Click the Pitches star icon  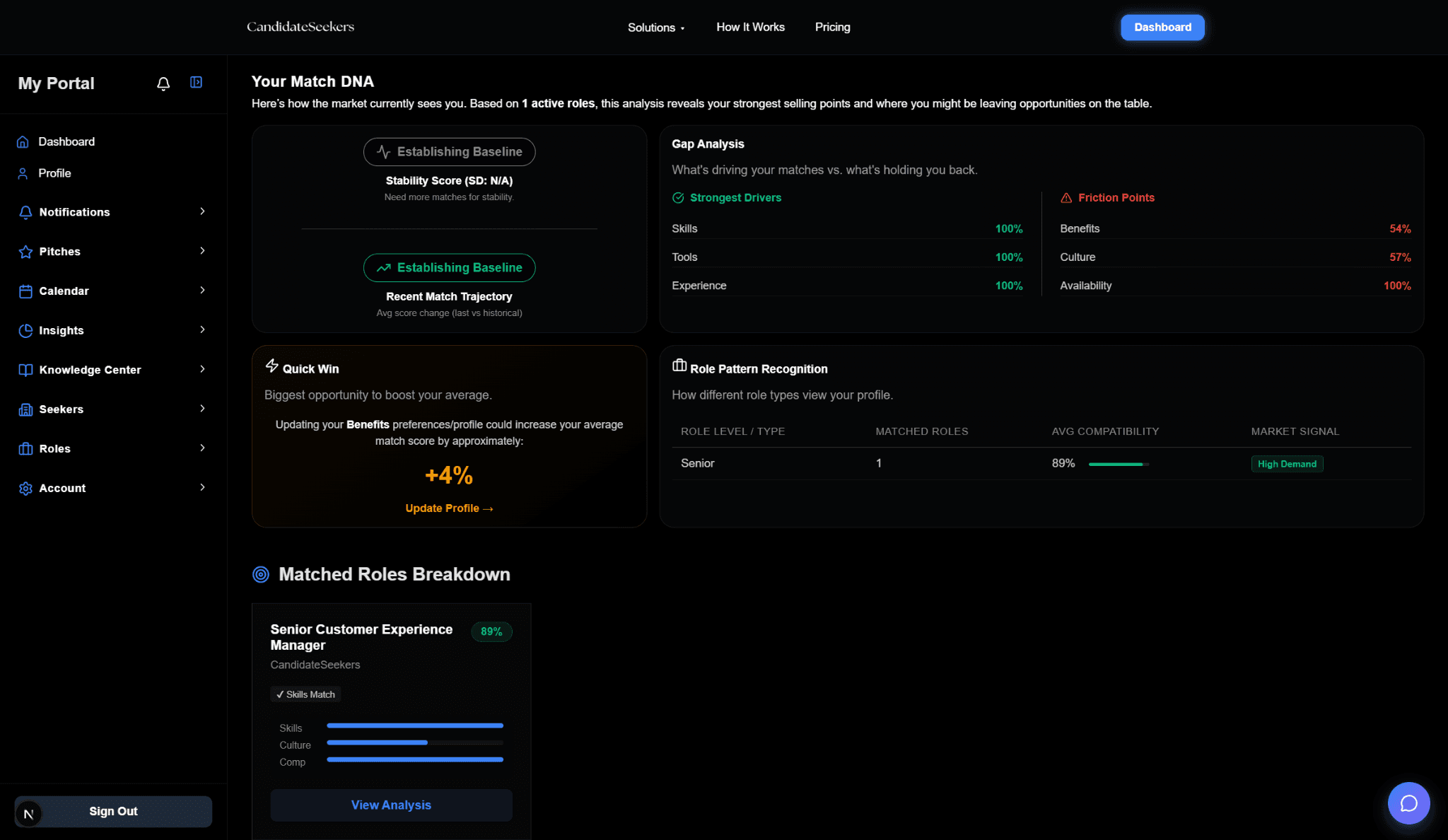(25, 252)
